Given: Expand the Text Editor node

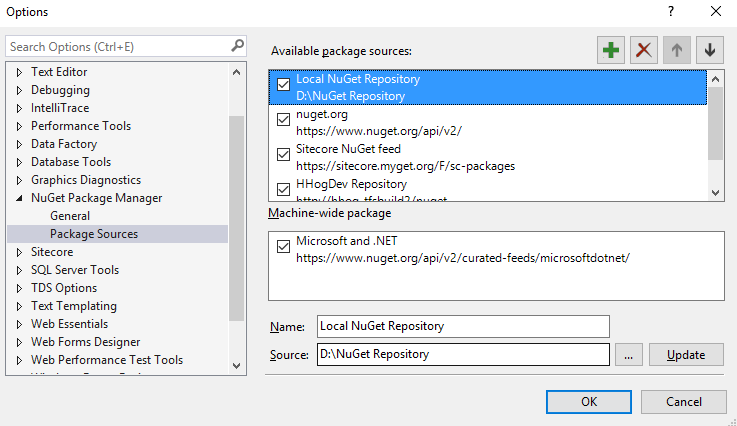Looking at the screenshot, I should 19,72.
